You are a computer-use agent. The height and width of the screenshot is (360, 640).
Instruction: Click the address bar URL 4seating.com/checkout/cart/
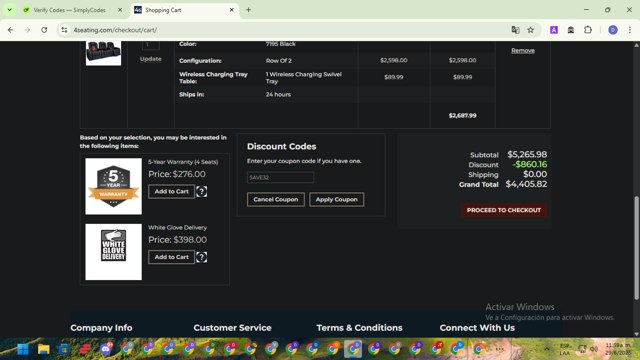pos(115,30)
